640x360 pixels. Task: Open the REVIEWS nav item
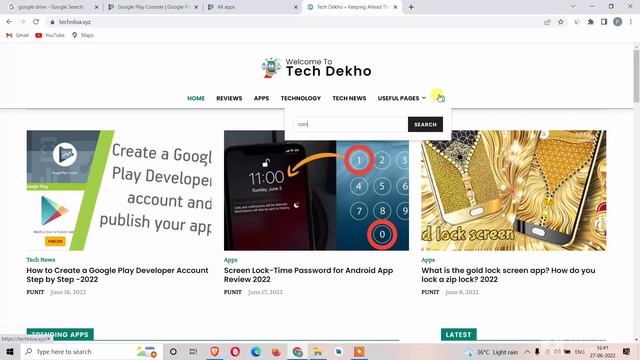[229, 98]
